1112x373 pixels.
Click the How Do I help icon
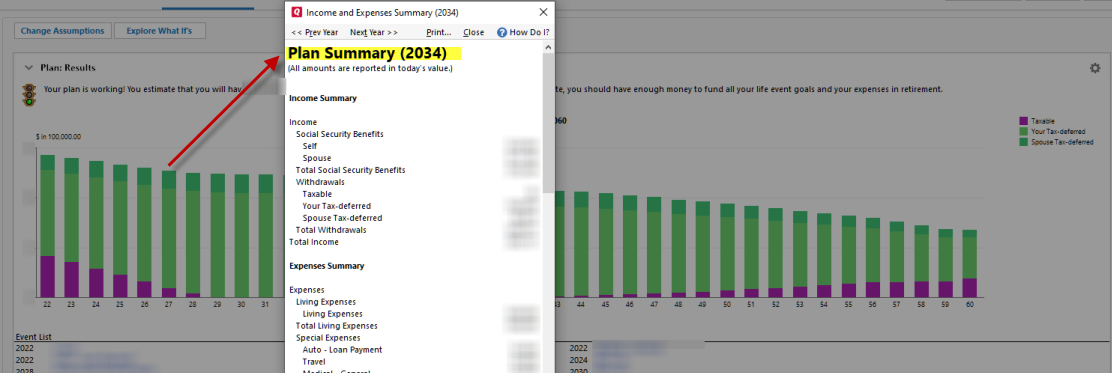pos(502,33)
